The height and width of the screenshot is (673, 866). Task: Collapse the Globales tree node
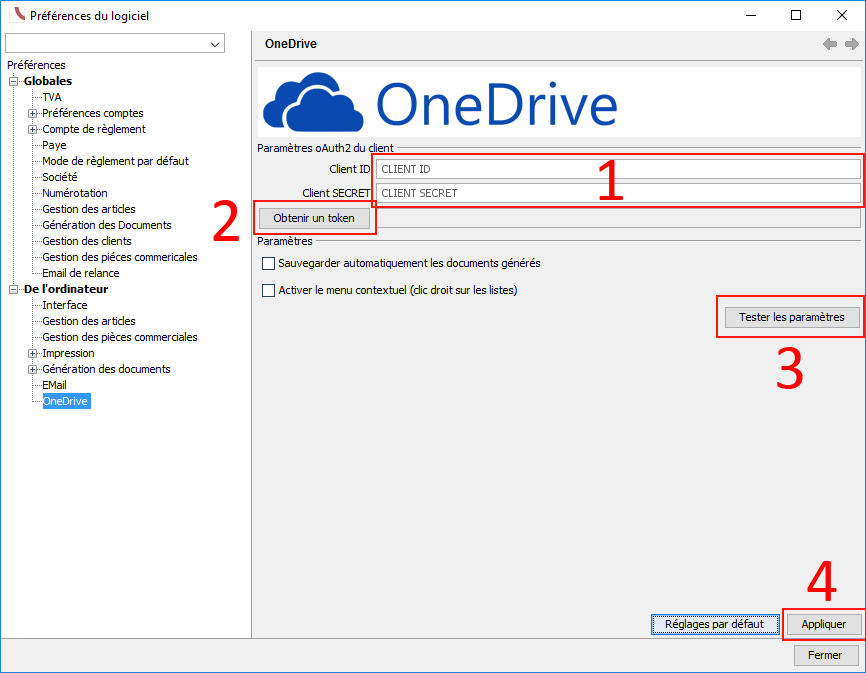click(13, 81)
